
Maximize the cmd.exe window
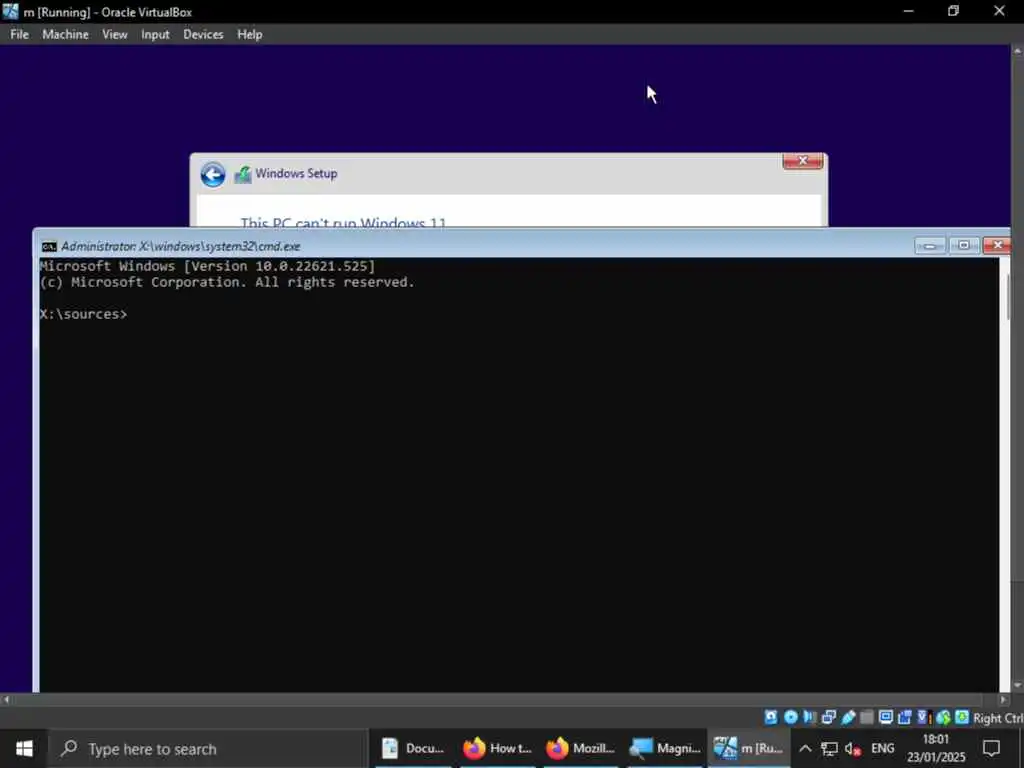point(964,246)
